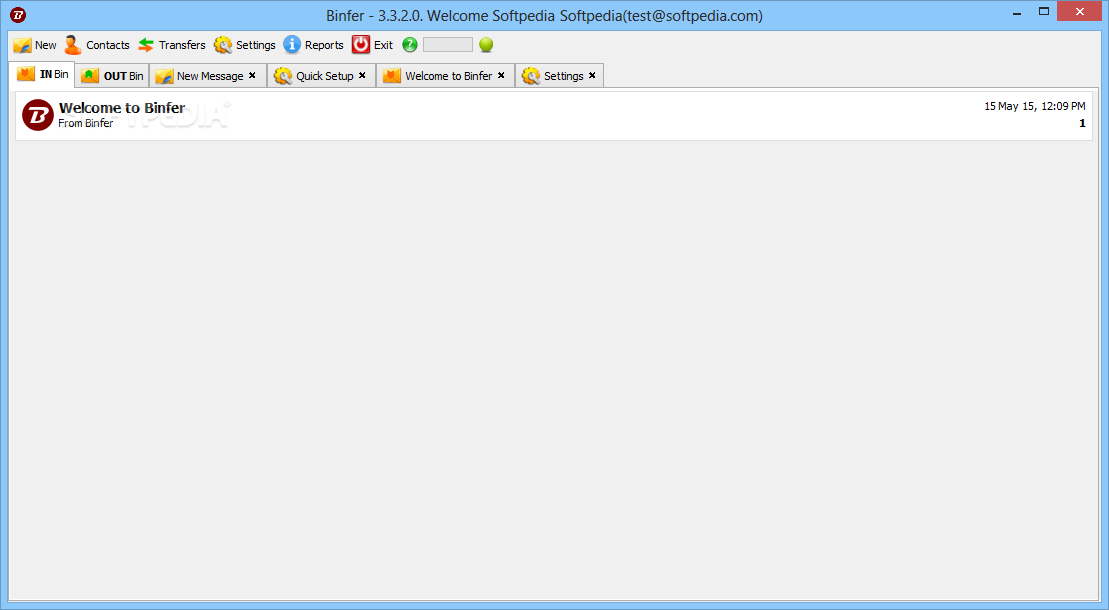Minimize the Binfer window

tap(1016, 12)
